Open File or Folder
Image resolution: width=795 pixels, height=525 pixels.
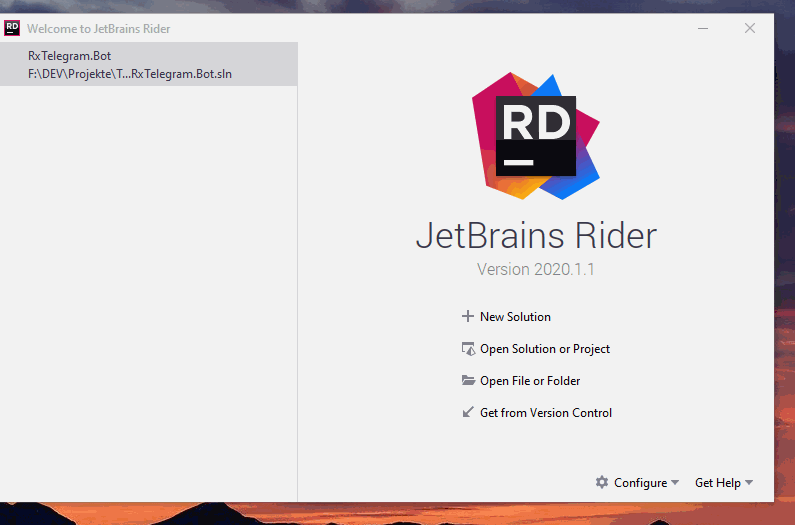530,381
